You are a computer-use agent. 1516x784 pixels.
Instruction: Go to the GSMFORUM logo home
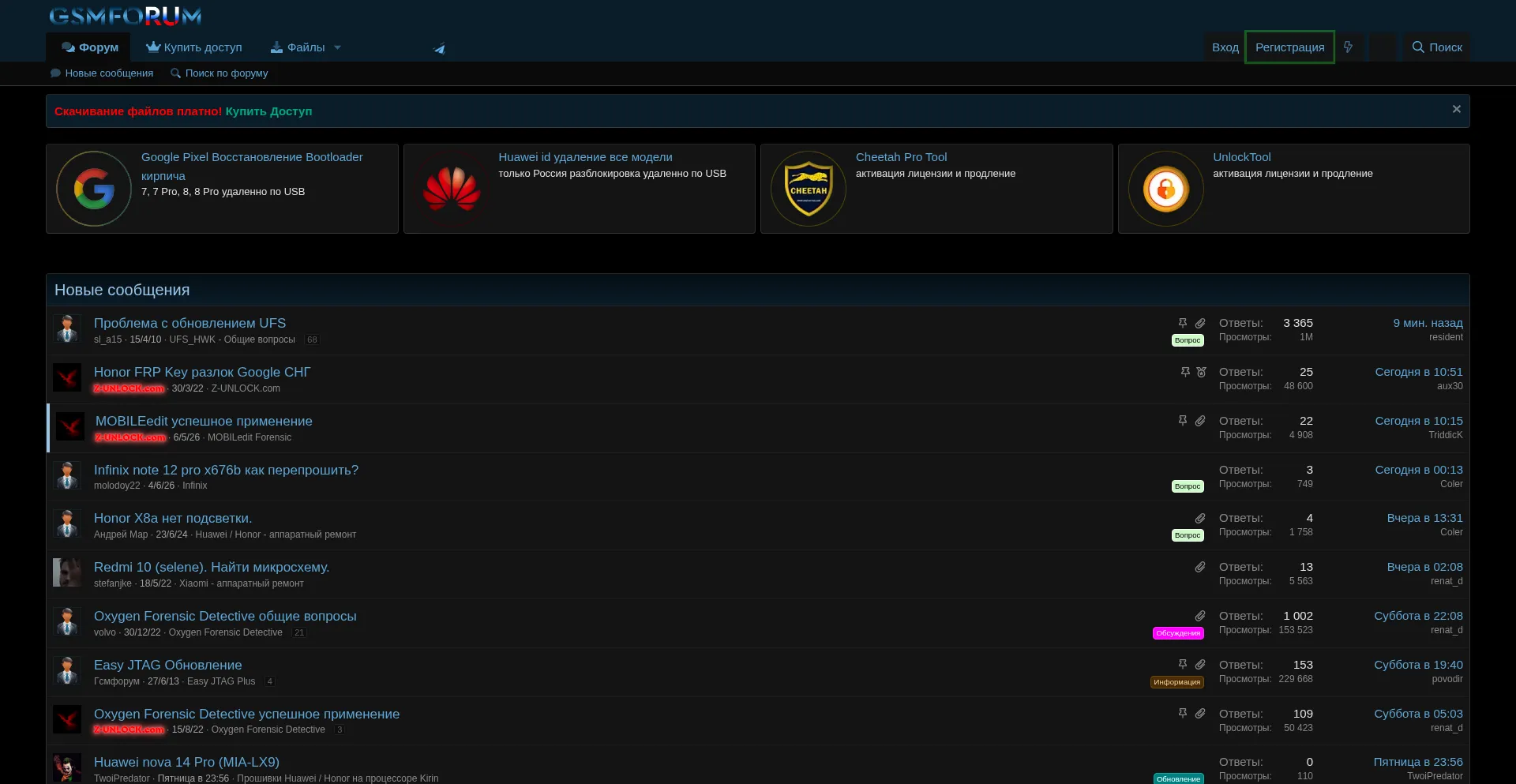coord(125,16)
